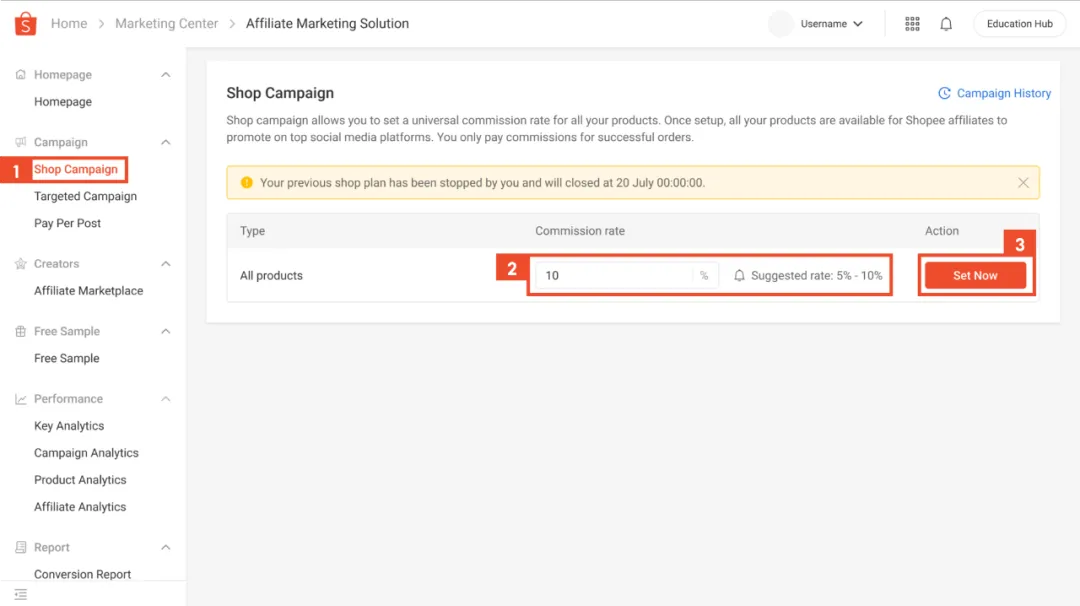The height and width of the screenshot is (606, 1080).
Task: Click the Free Sample gift icon
Action: (21, 331)
